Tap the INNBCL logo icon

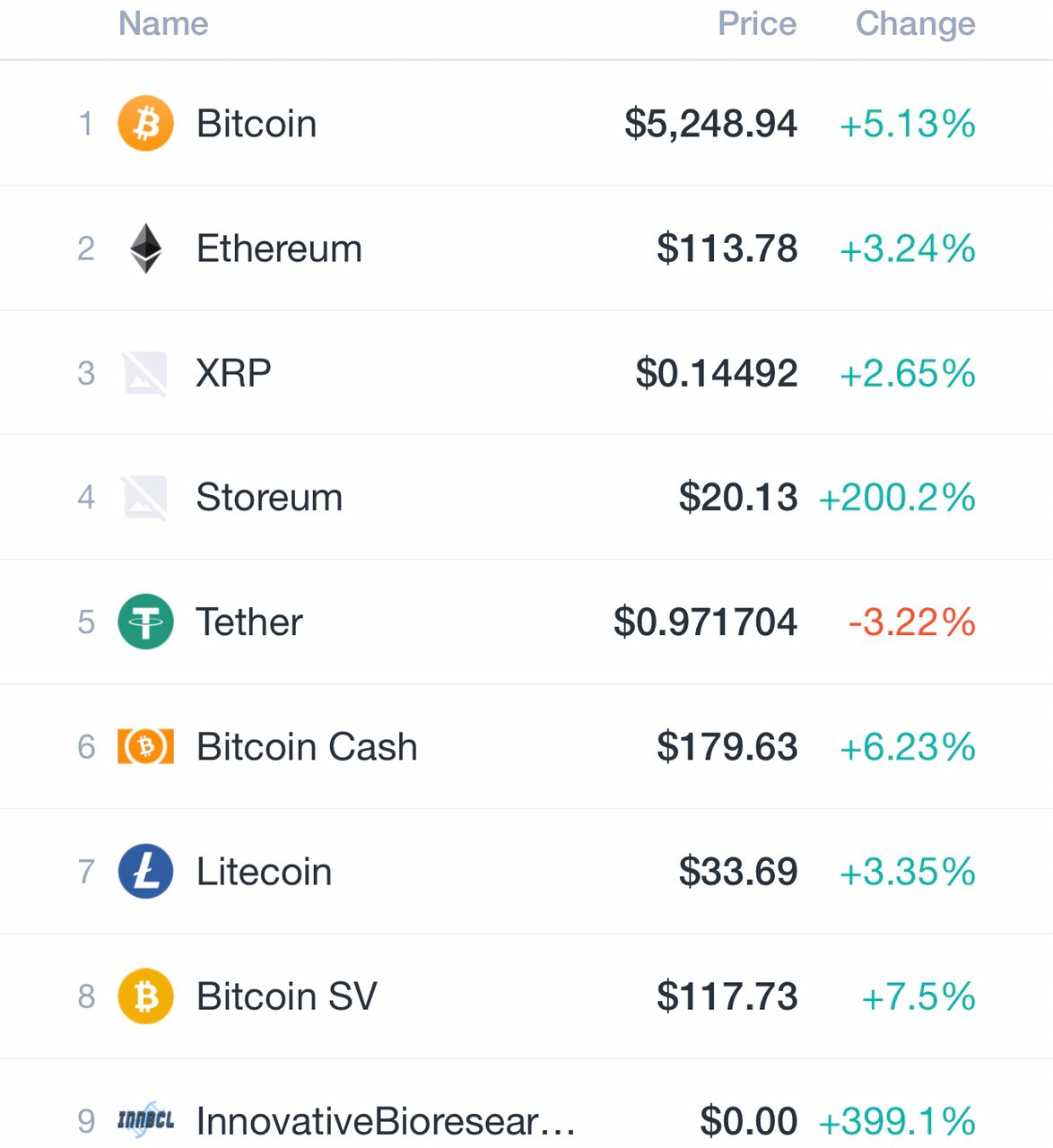click(145, 1119)
